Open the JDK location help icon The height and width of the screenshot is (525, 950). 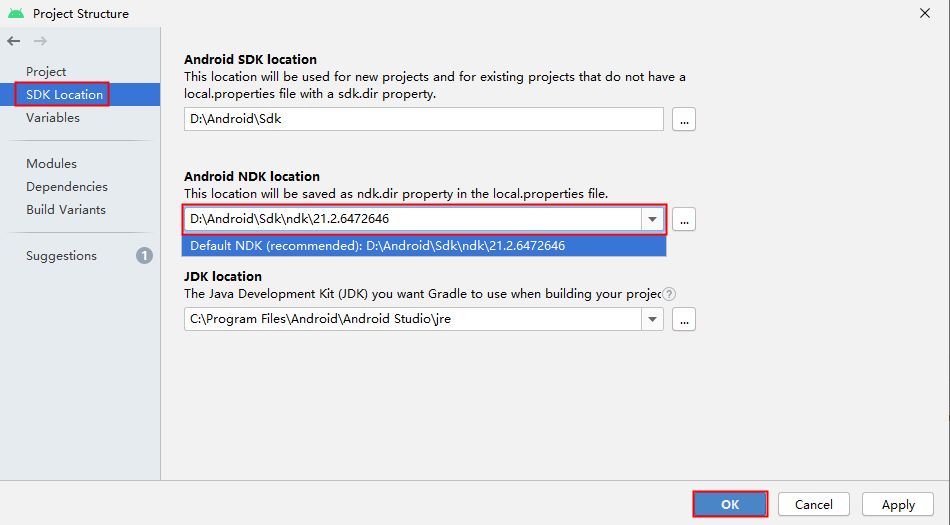(668, 294)
